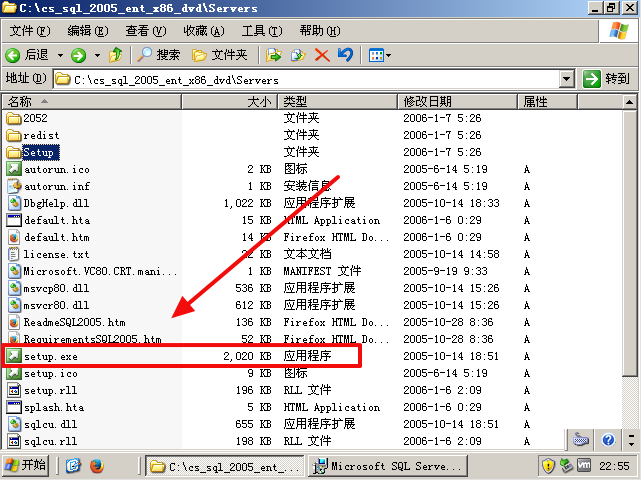
Task: Open the 工具(T) menu
Action: coord(262,31)
